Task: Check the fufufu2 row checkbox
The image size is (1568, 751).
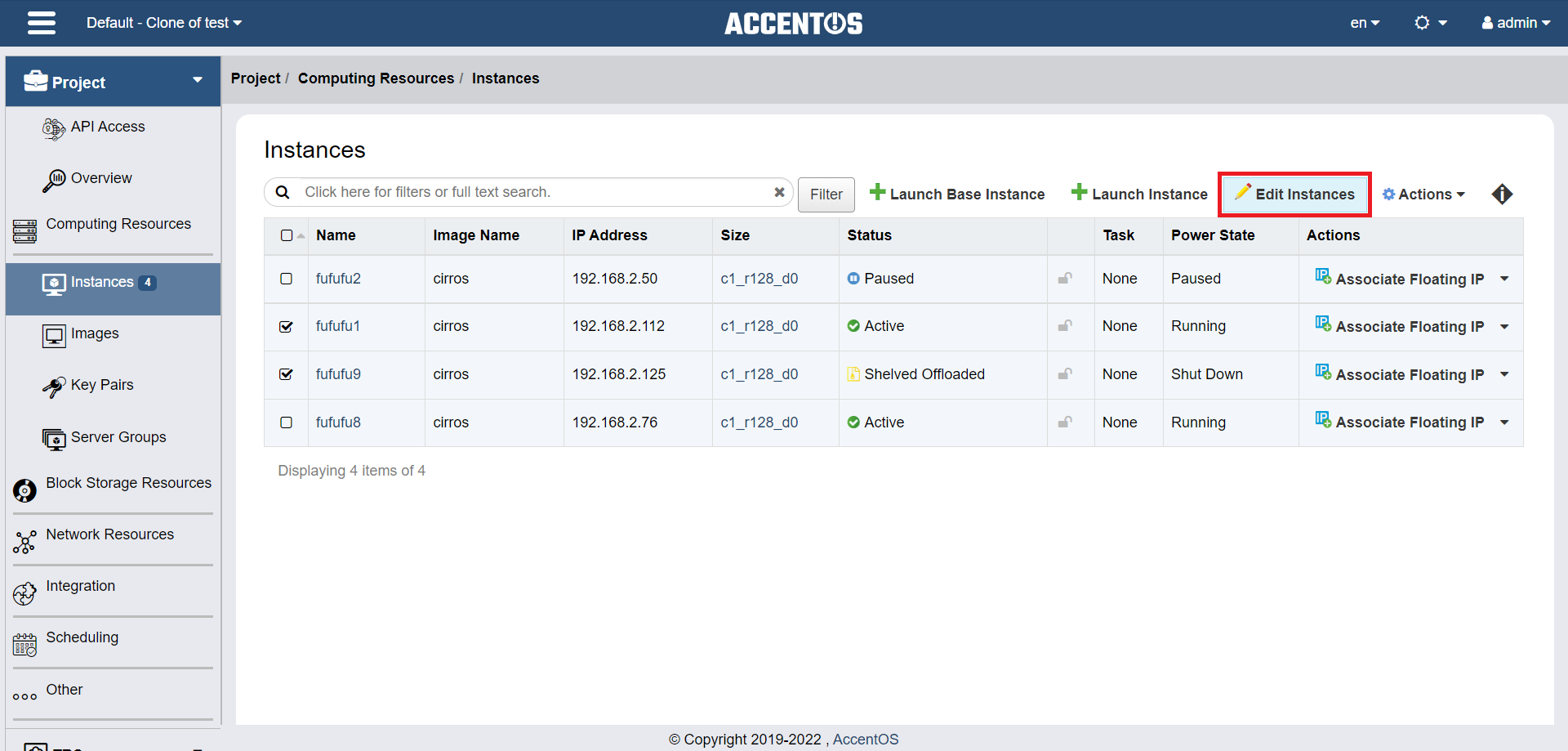Action: point(287,279)
